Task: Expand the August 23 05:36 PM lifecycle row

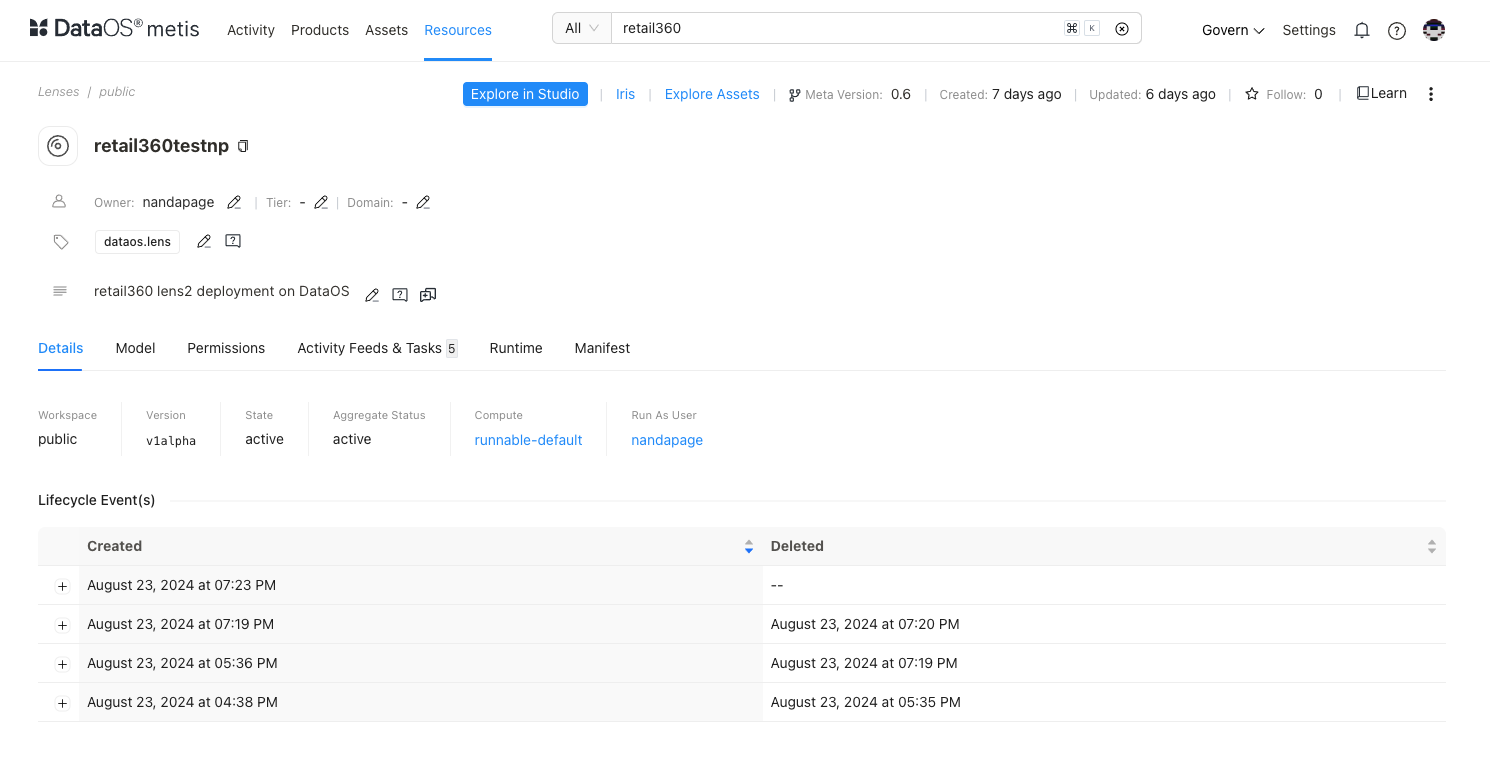Action: 62,664
